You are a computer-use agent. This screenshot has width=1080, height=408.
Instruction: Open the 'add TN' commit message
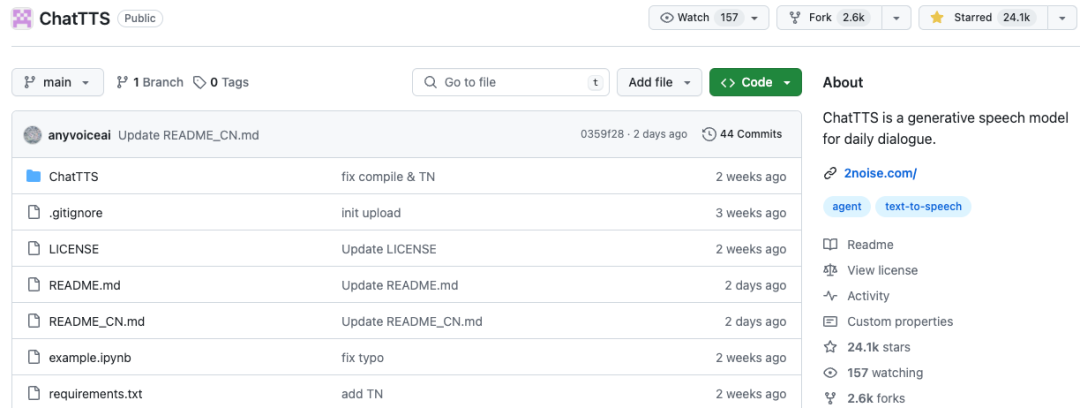click(x=362, y=394)
